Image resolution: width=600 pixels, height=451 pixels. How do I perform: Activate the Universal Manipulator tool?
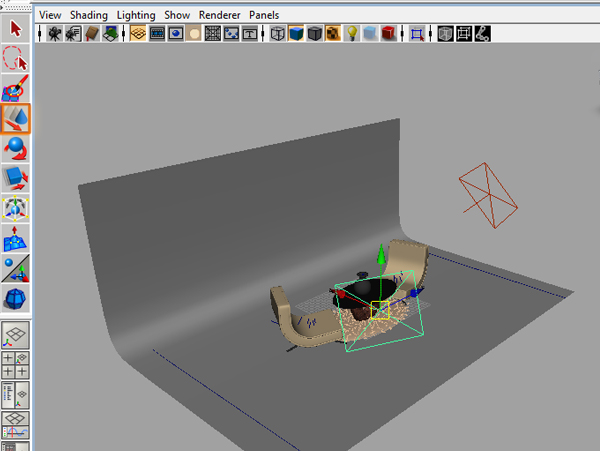pyautogui.click(x=16, y=209)
